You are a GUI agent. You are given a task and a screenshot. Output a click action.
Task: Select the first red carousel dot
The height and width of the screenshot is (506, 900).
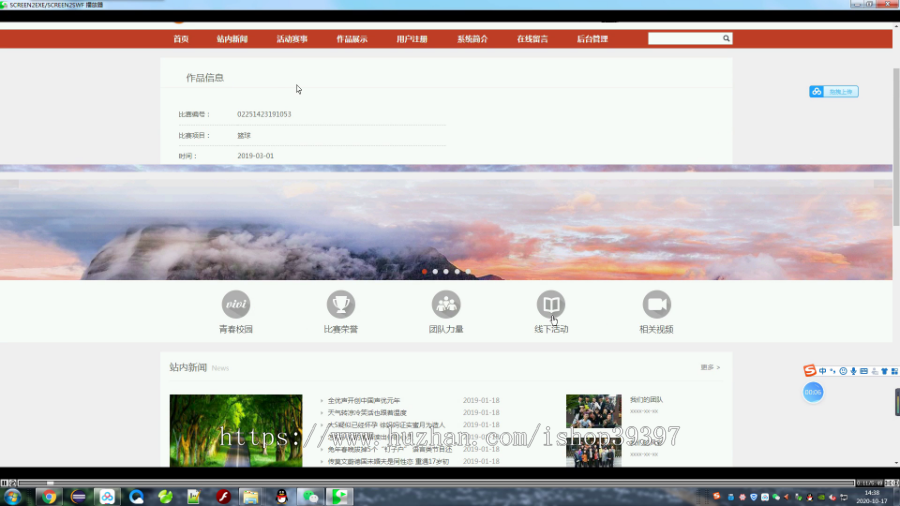point(424,271)
